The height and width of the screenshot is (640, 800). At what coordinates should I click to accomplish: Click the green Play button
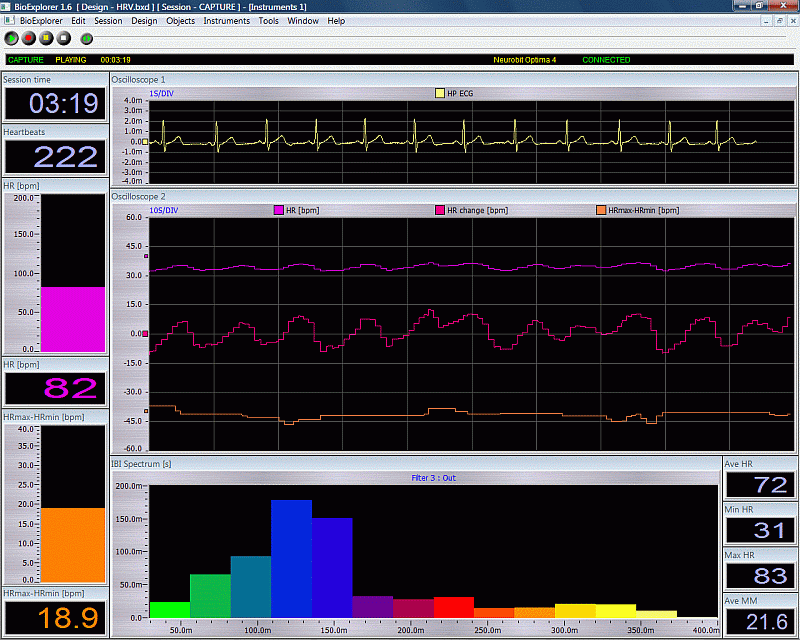(x=11, y=38)
